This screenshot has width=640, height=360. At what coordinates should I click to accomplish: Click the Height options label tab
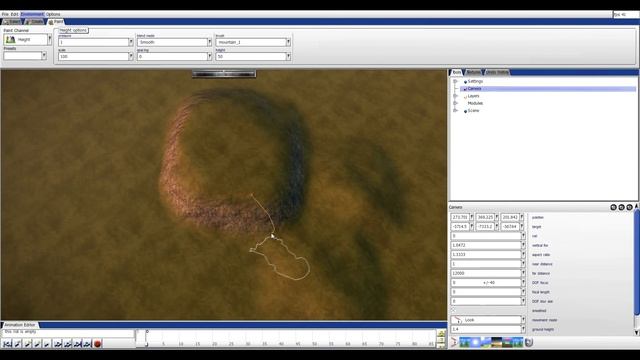(x=73, y=30)
